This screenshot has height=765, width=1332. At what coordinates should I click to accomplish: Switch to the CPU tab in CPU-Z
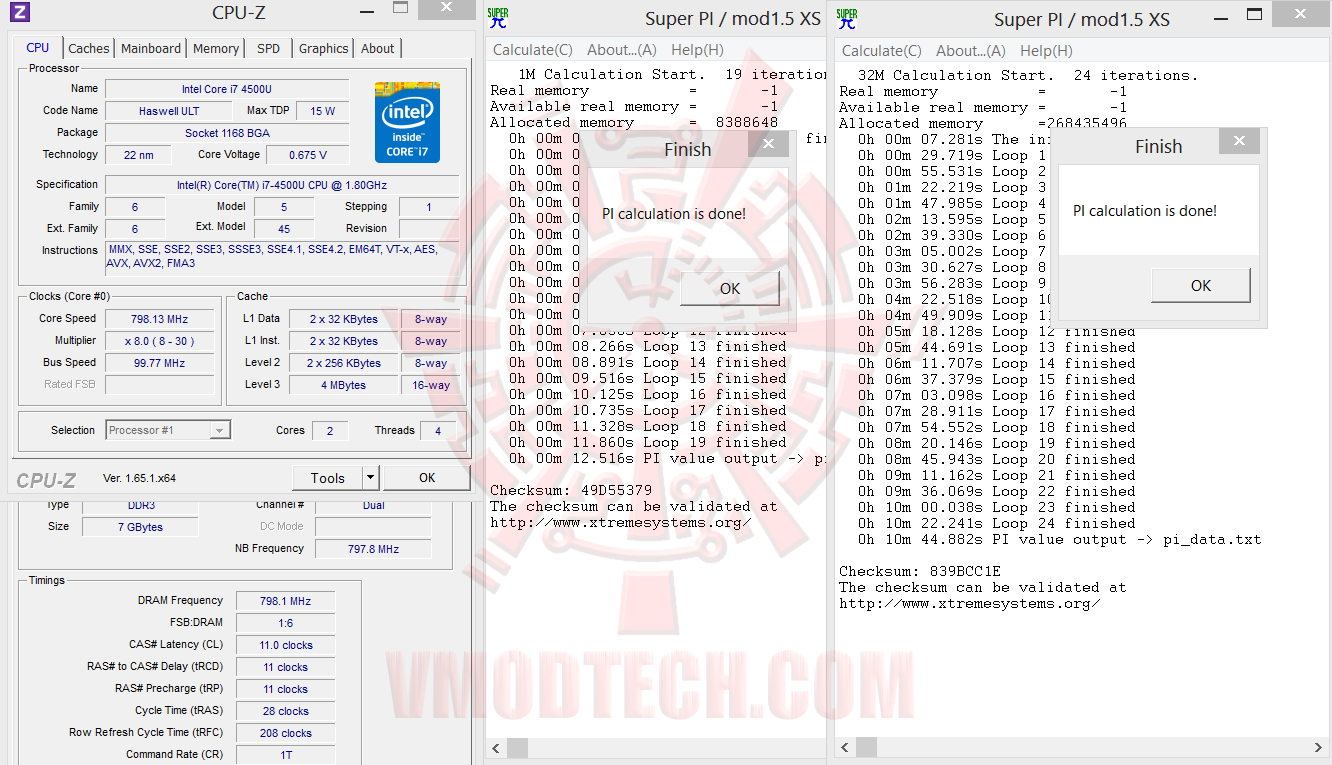coord(38,48)
